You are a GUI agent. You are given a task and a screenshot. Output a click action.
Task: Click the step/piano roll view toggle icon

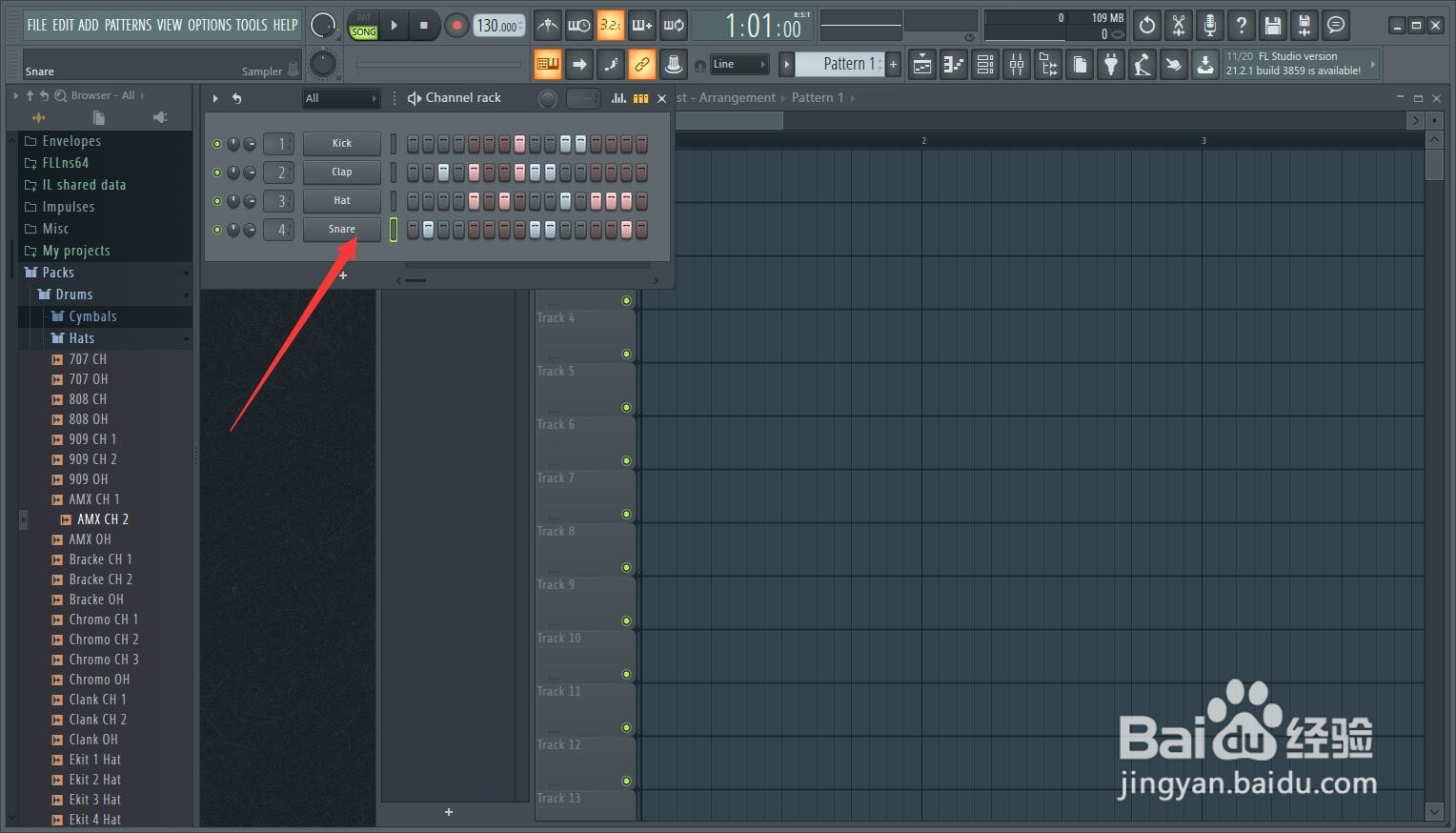tap(640, 98)
